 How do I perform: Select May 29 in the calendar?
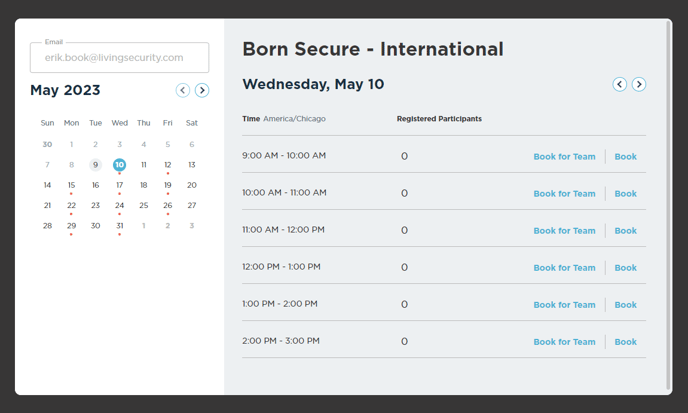(71, 226)
